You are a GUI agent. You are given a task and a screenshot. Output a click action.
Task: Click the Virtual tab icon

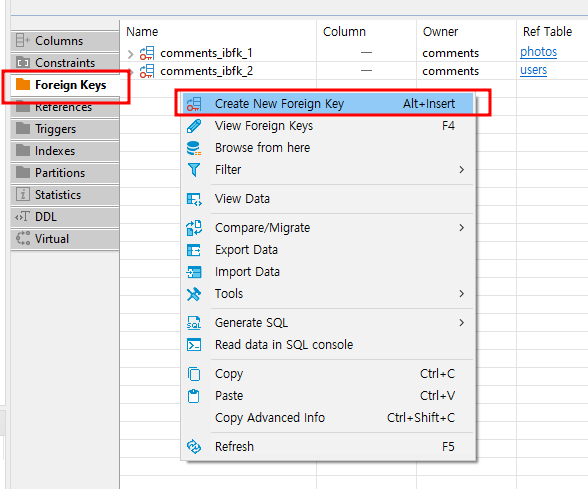[x=22, y=238]
